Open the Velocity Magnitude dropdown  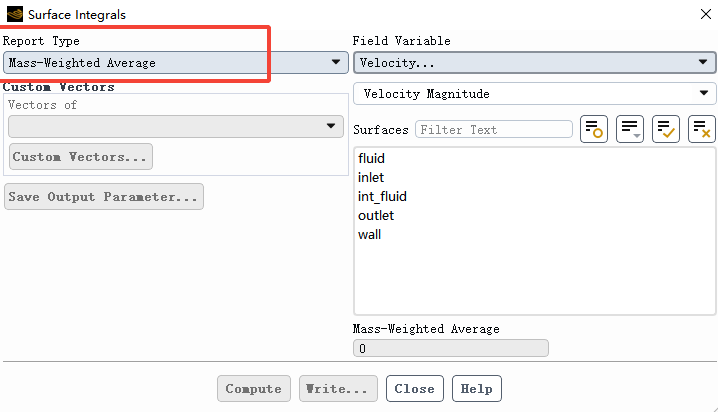534,94
